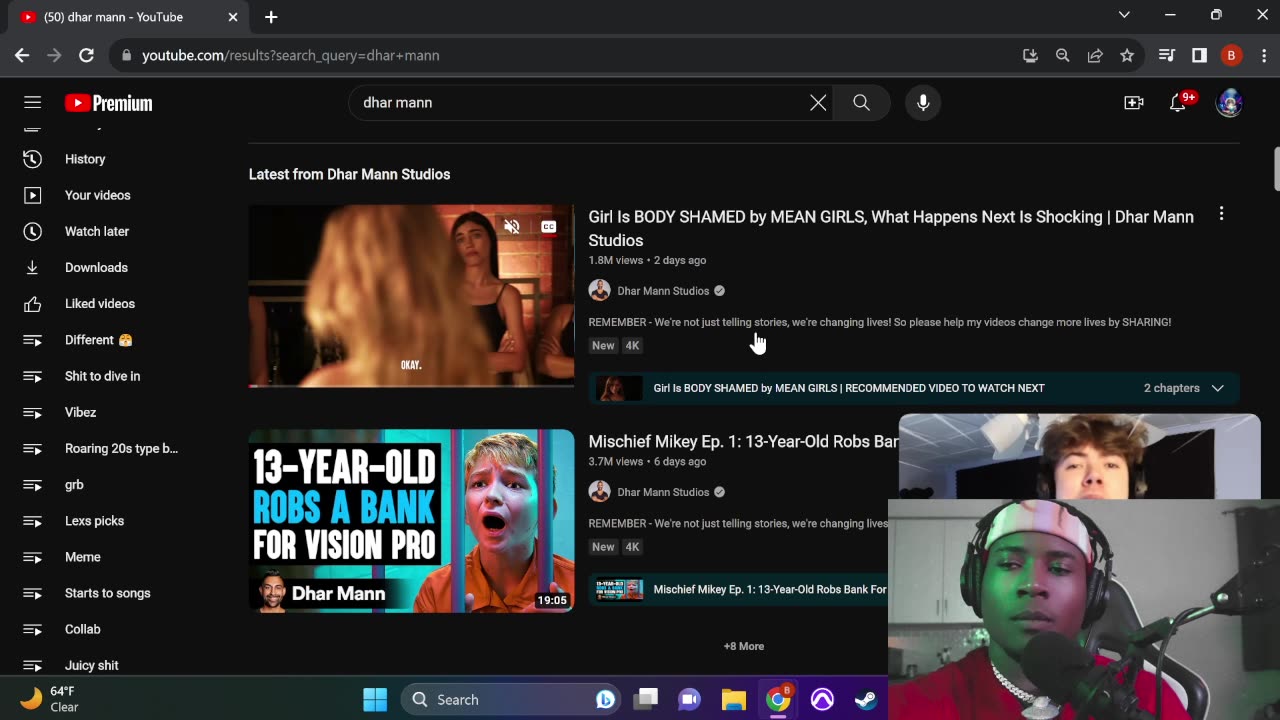The image size is (1280, 720).
Task: Click the playing Body Shamed video preview
Action: coord(411,296)
